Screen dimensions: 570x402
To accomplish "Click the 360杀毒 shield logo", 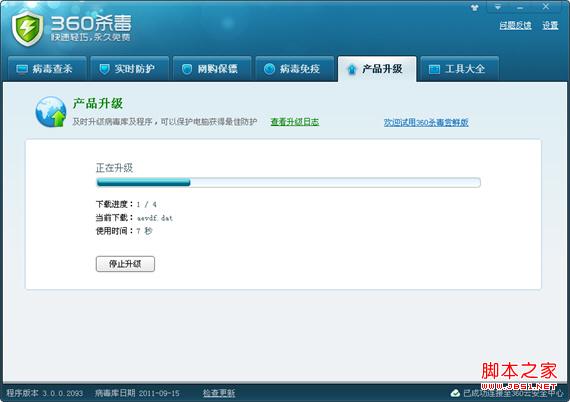I will point(27,29).
